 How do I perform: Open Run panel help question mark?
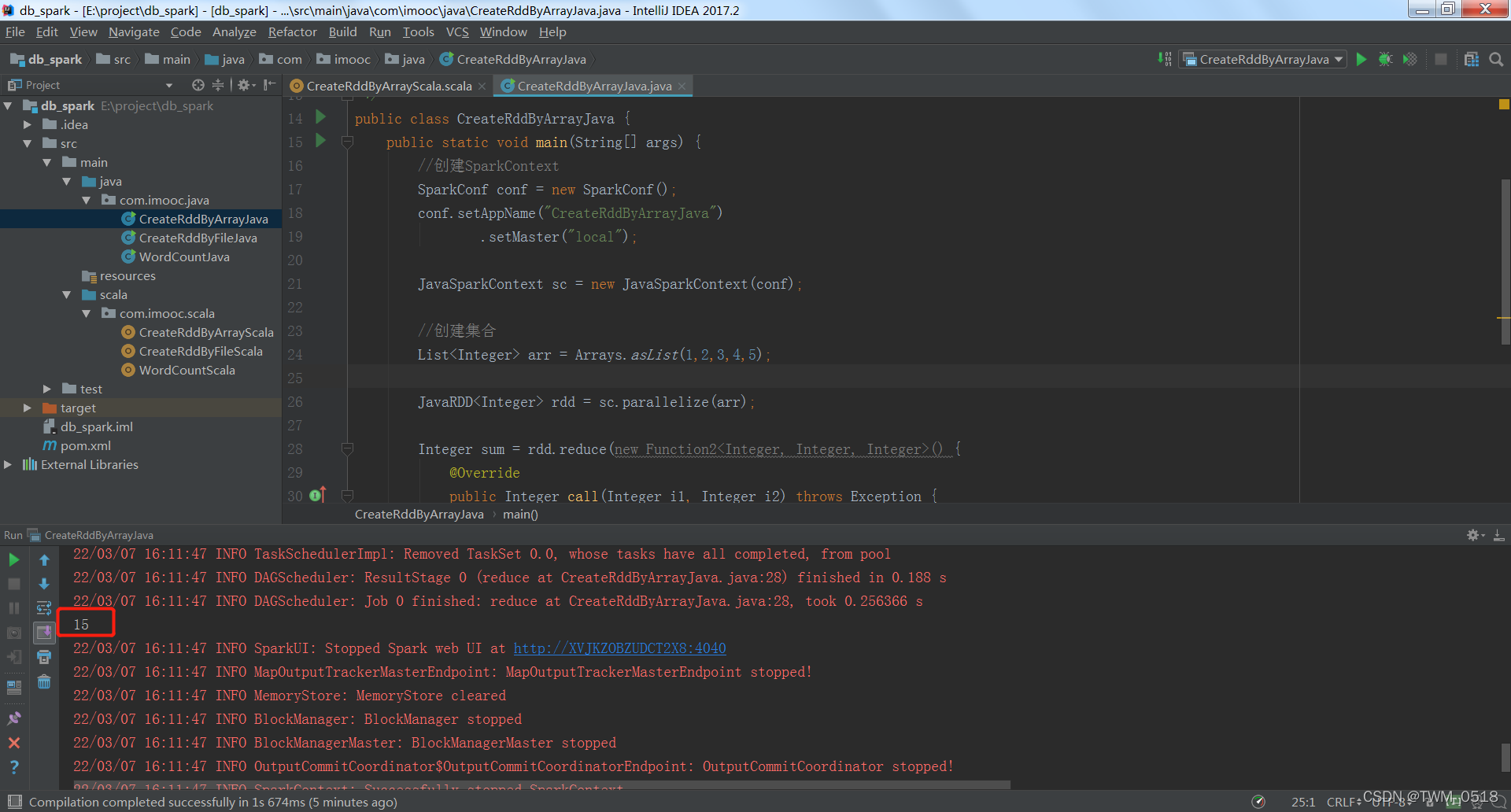pyautogui.click(x=14, y=767)
